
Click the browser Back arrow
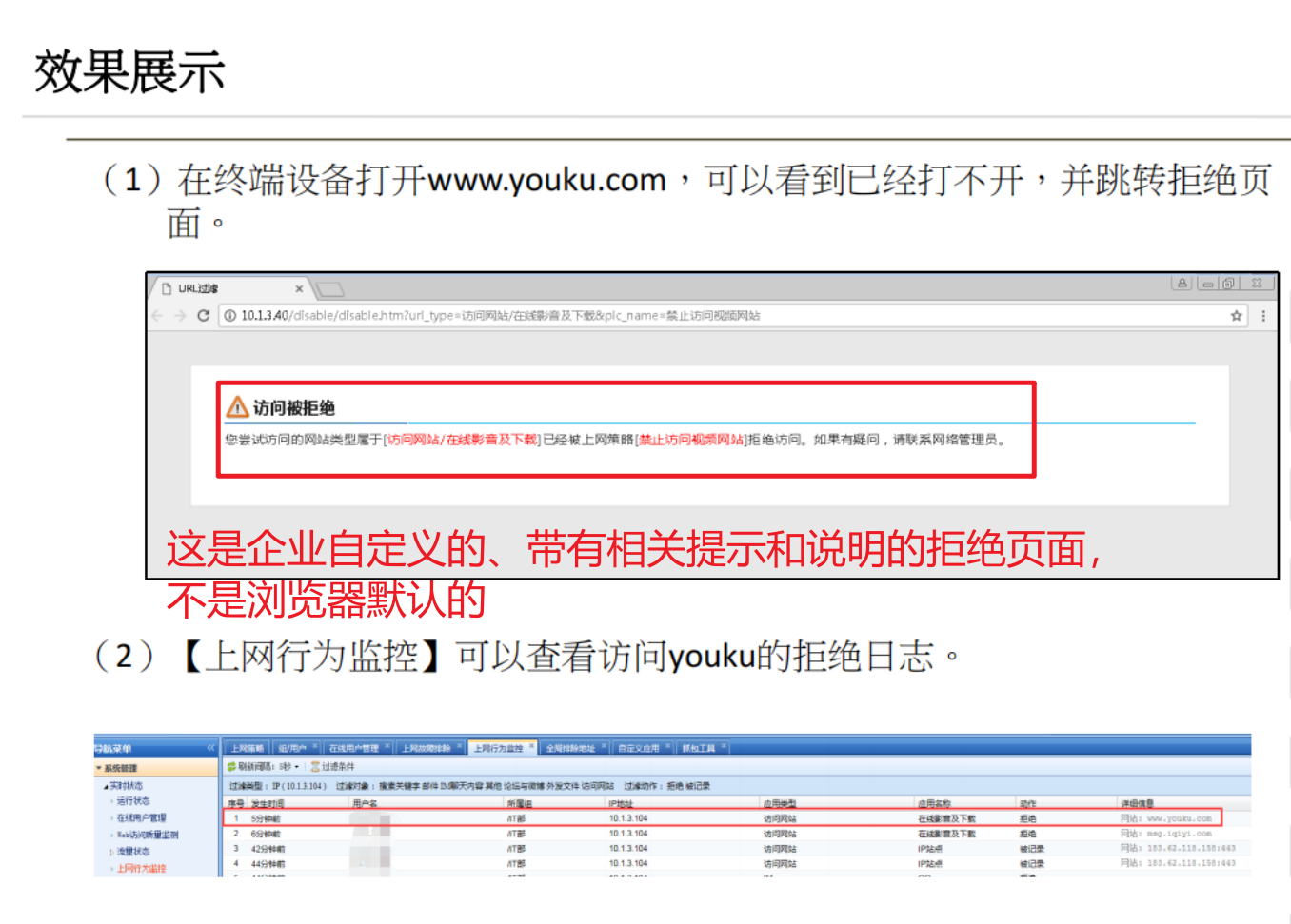(x=158, y=316)
